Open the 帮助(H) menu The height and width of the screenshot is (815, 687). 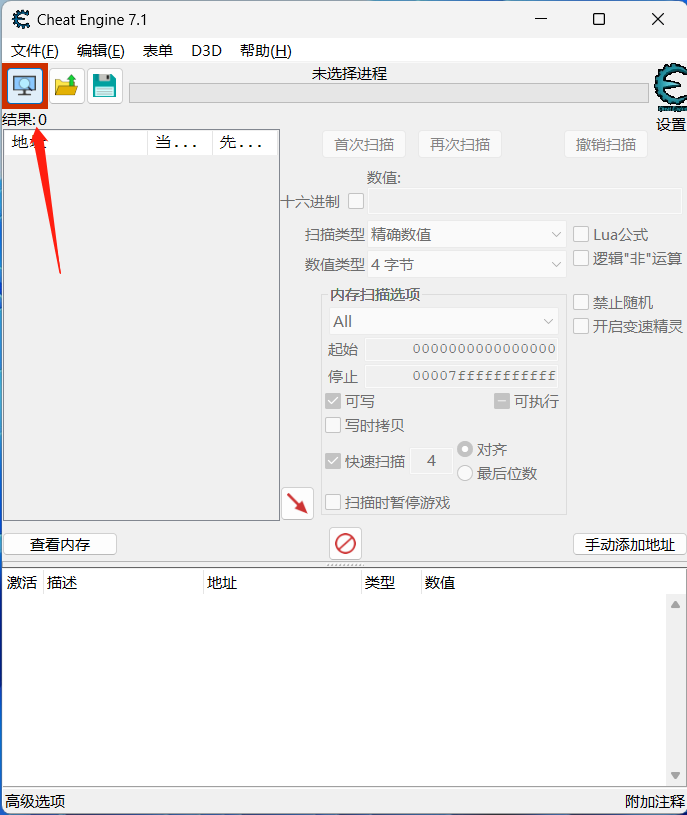click(266, 51)
